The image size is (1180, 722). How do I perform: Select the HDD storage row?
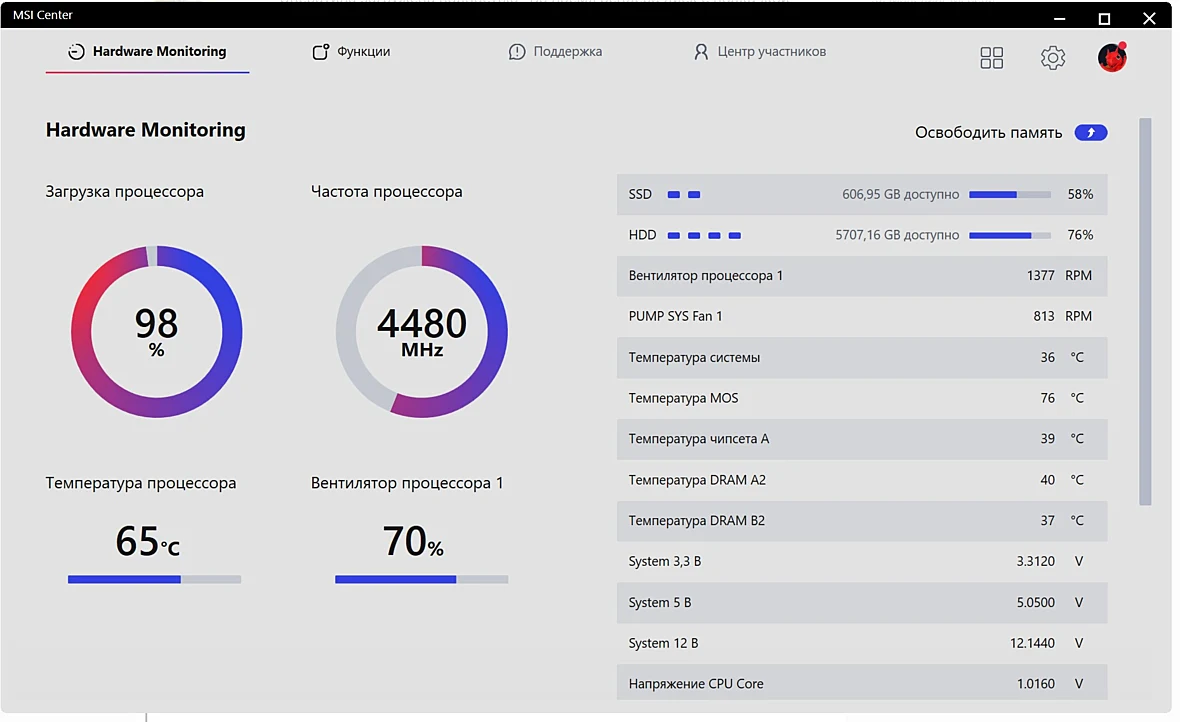[x=862, y=235]
